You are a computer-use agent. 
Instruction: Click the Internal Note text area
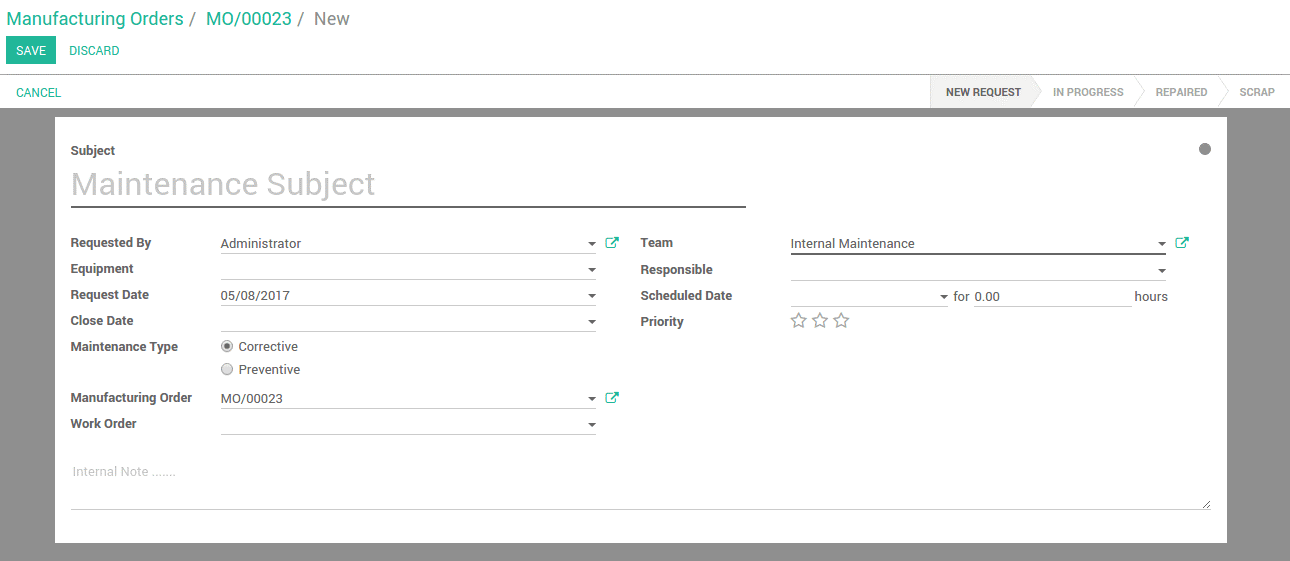(640, 485)
